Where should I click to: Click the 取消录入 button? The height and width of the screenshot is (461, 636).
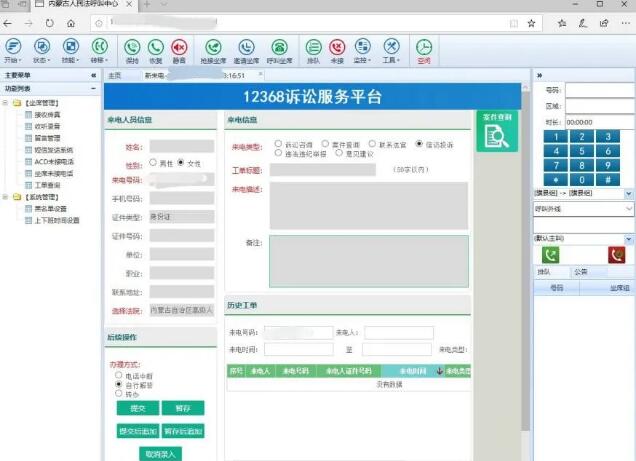click(160, 454)
